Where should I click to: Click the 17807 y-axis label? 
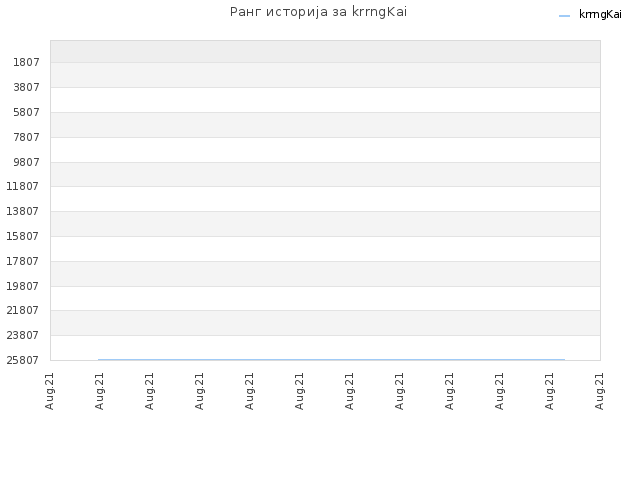point(23,261)
